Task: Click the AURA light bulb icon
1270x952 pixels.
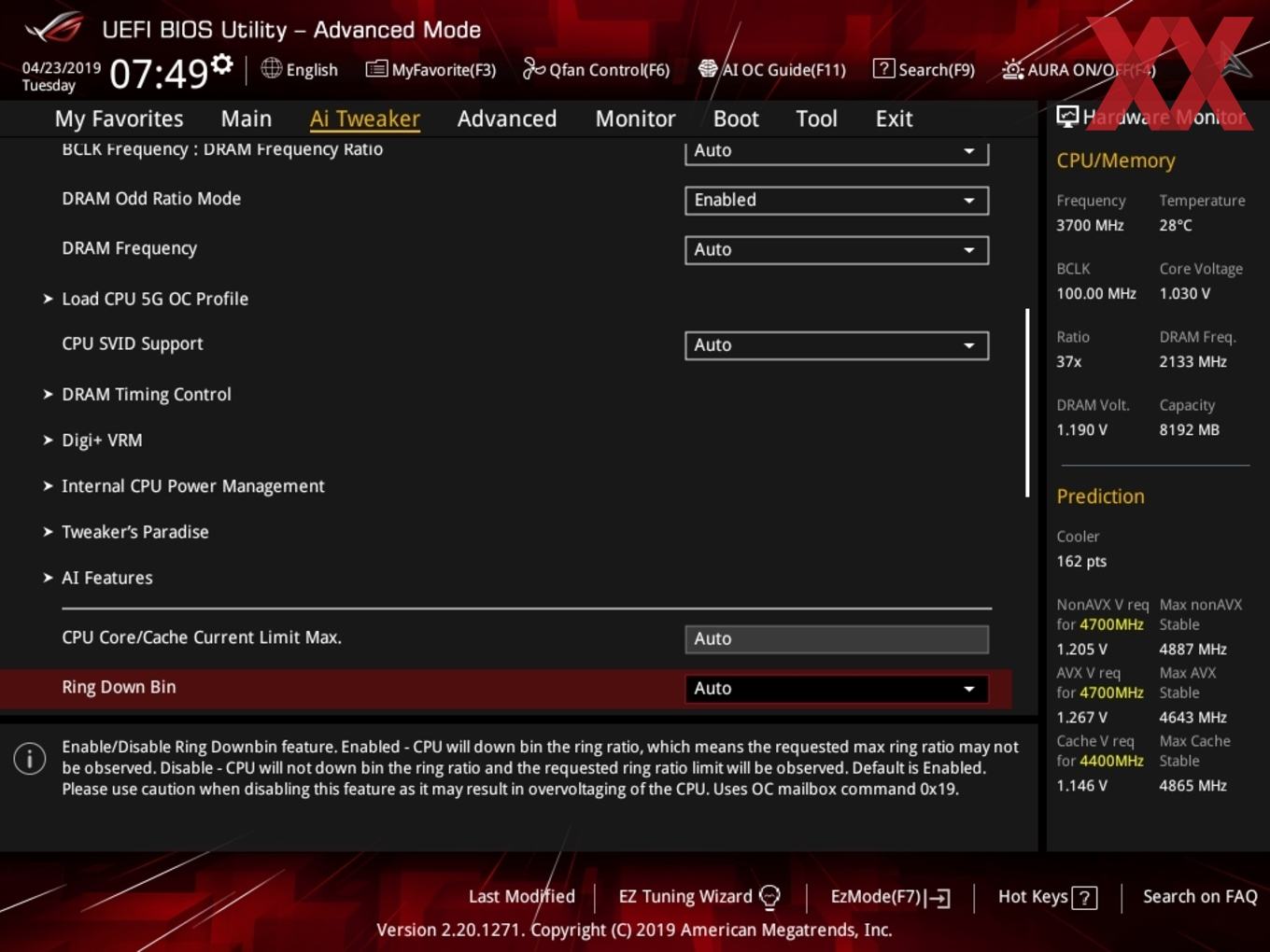Action: click(1012, 69)
